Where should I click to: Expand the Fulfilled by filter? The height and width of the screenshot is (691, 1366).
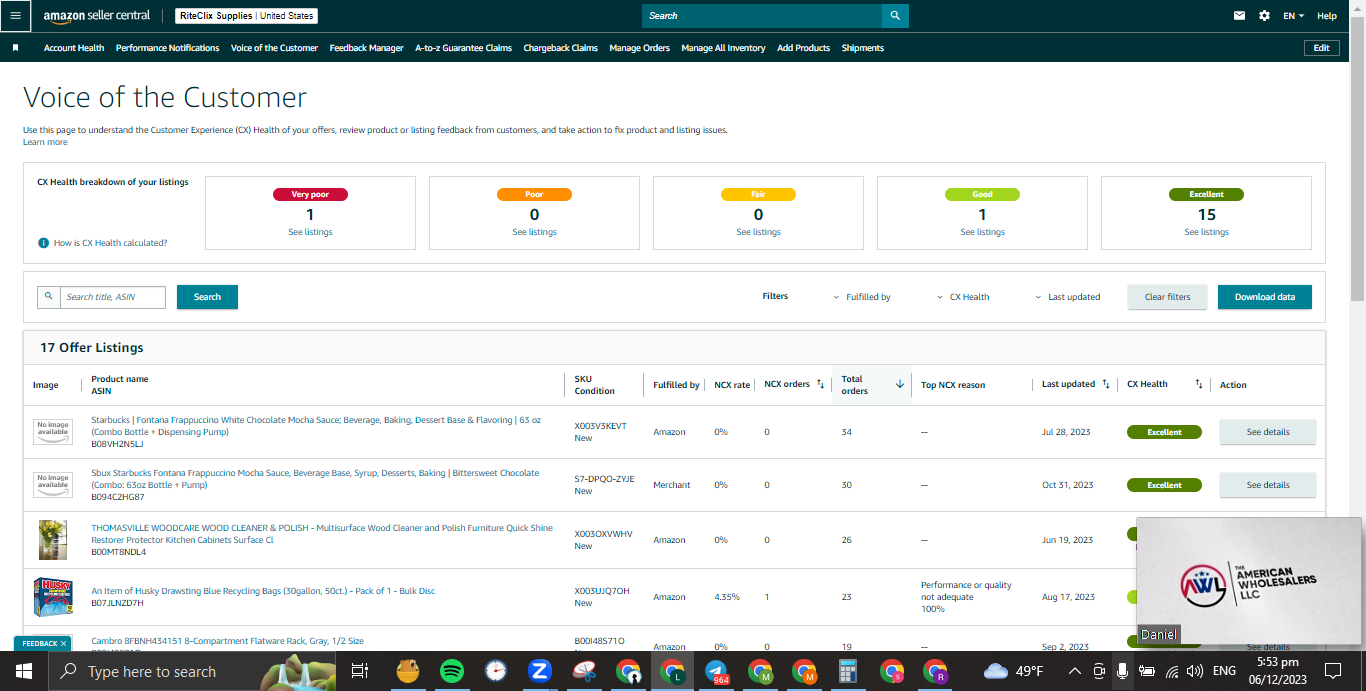[x=861, y=297]
